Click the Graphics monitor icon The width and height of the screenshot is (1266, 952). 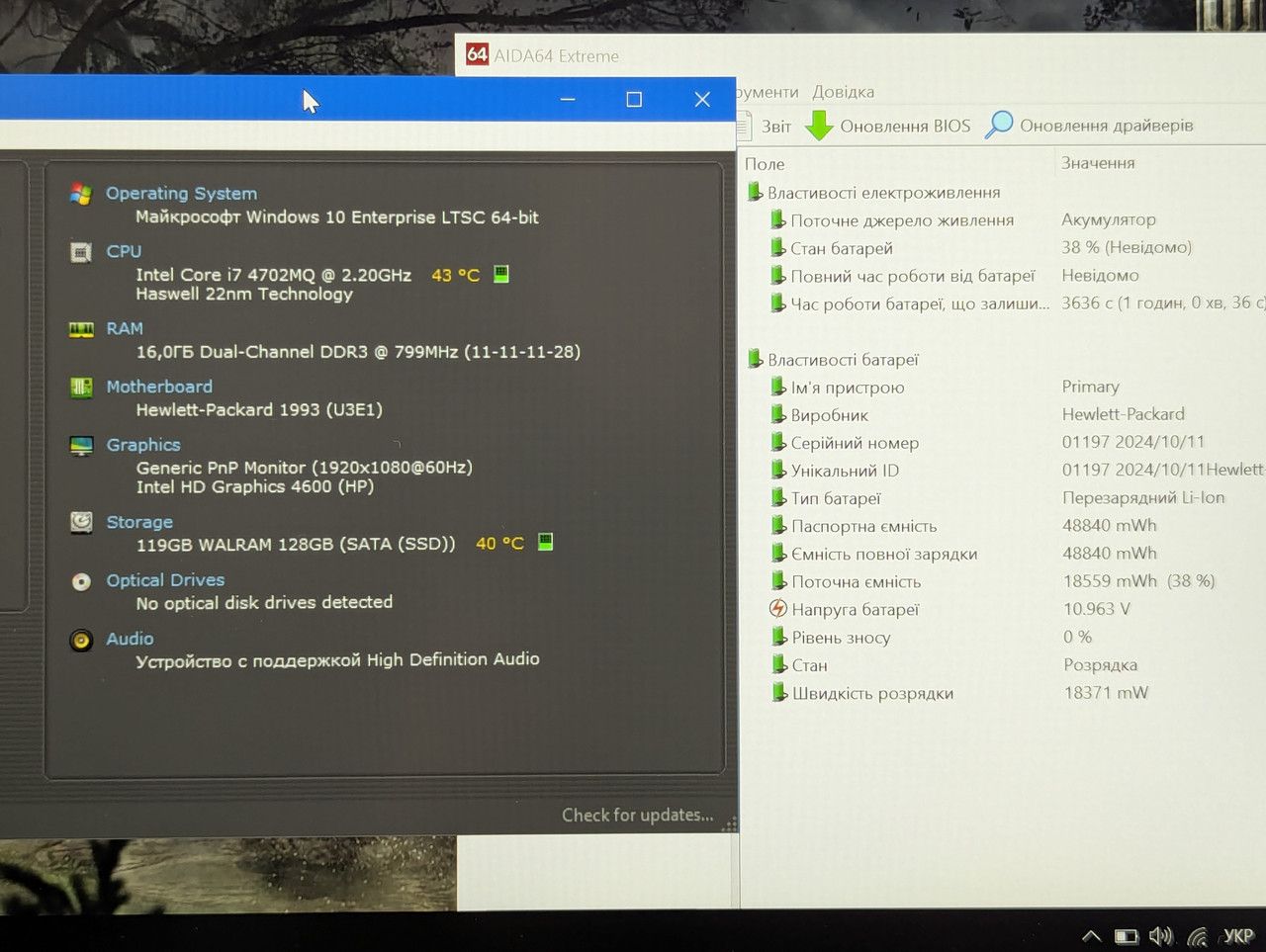point(81,446)
